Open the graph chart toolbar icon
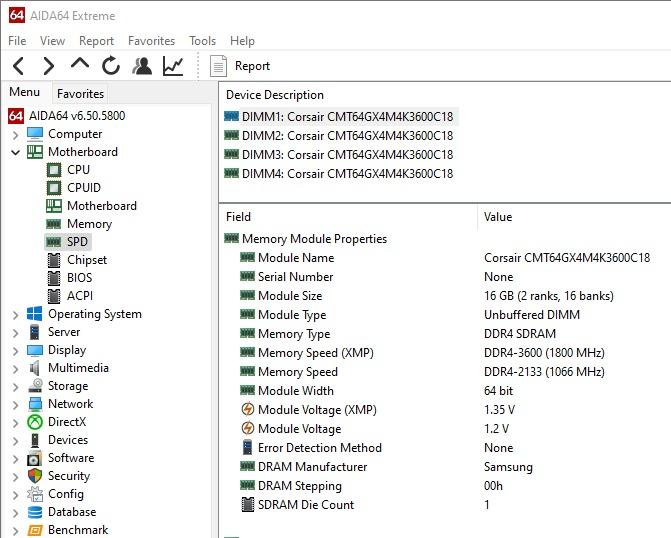 tap(173, 66)
